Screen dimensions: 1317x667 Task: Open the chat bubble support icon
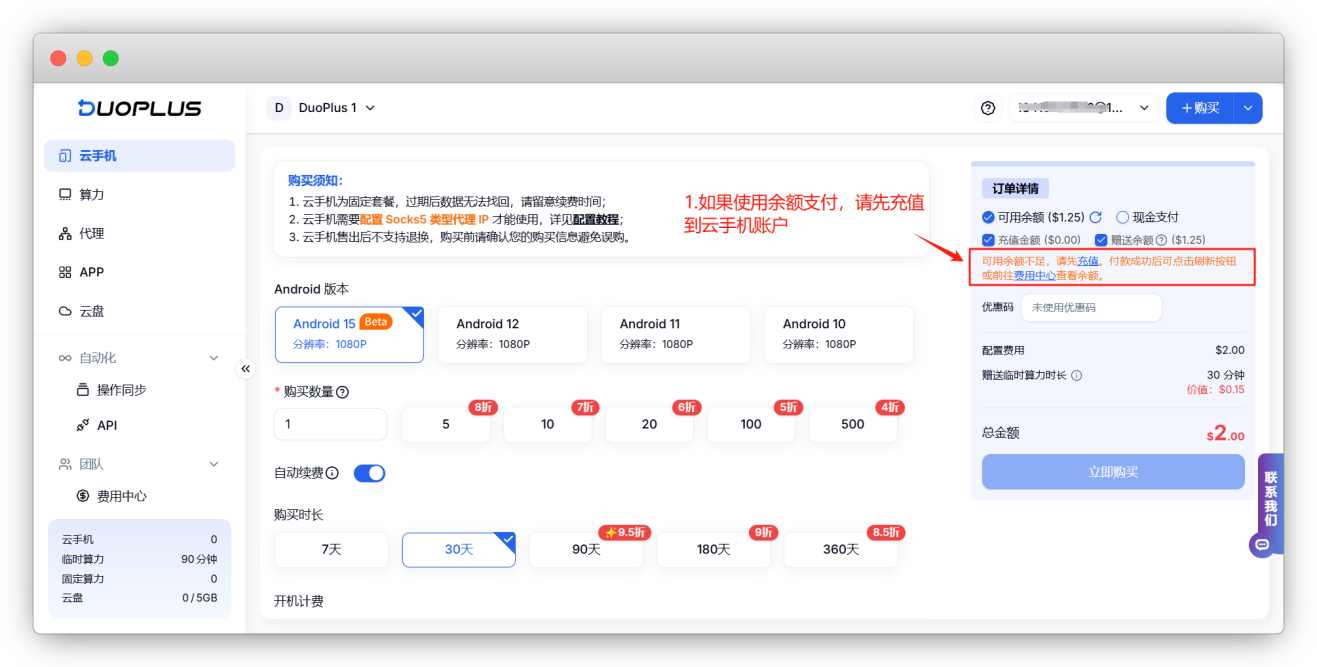coord(1262,545)
